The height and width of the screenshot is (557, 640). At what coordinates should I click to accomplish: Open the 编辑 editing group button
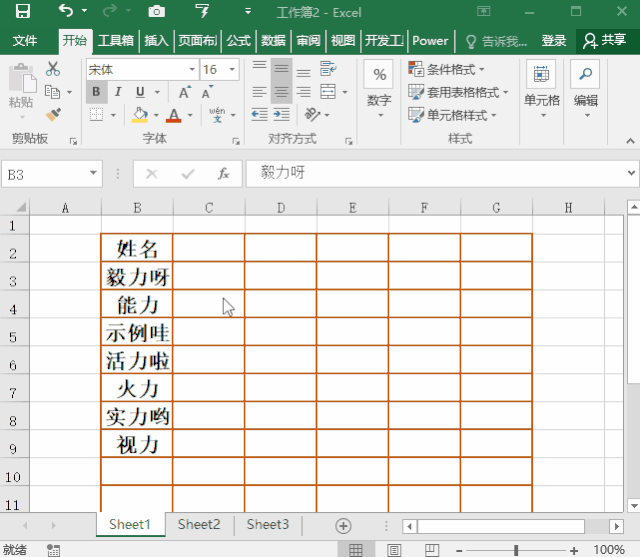(x=586, y=91)
